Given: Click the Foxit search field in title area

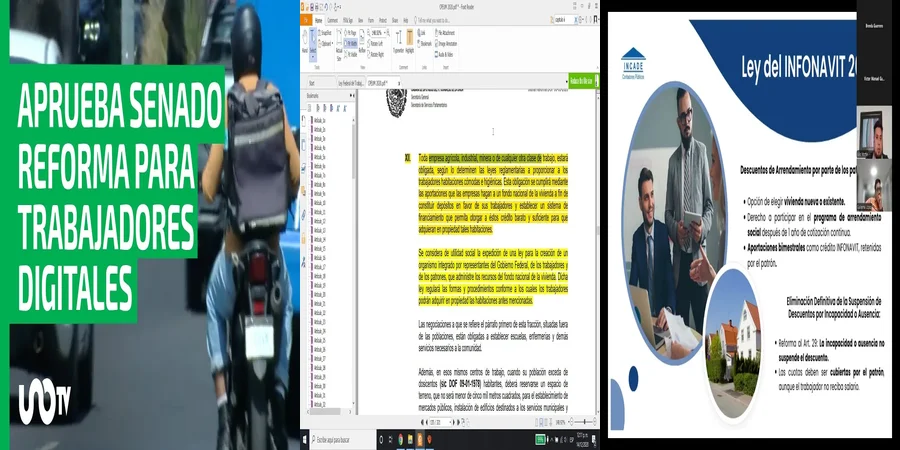Looking at the screenshot, I should 565,20.
